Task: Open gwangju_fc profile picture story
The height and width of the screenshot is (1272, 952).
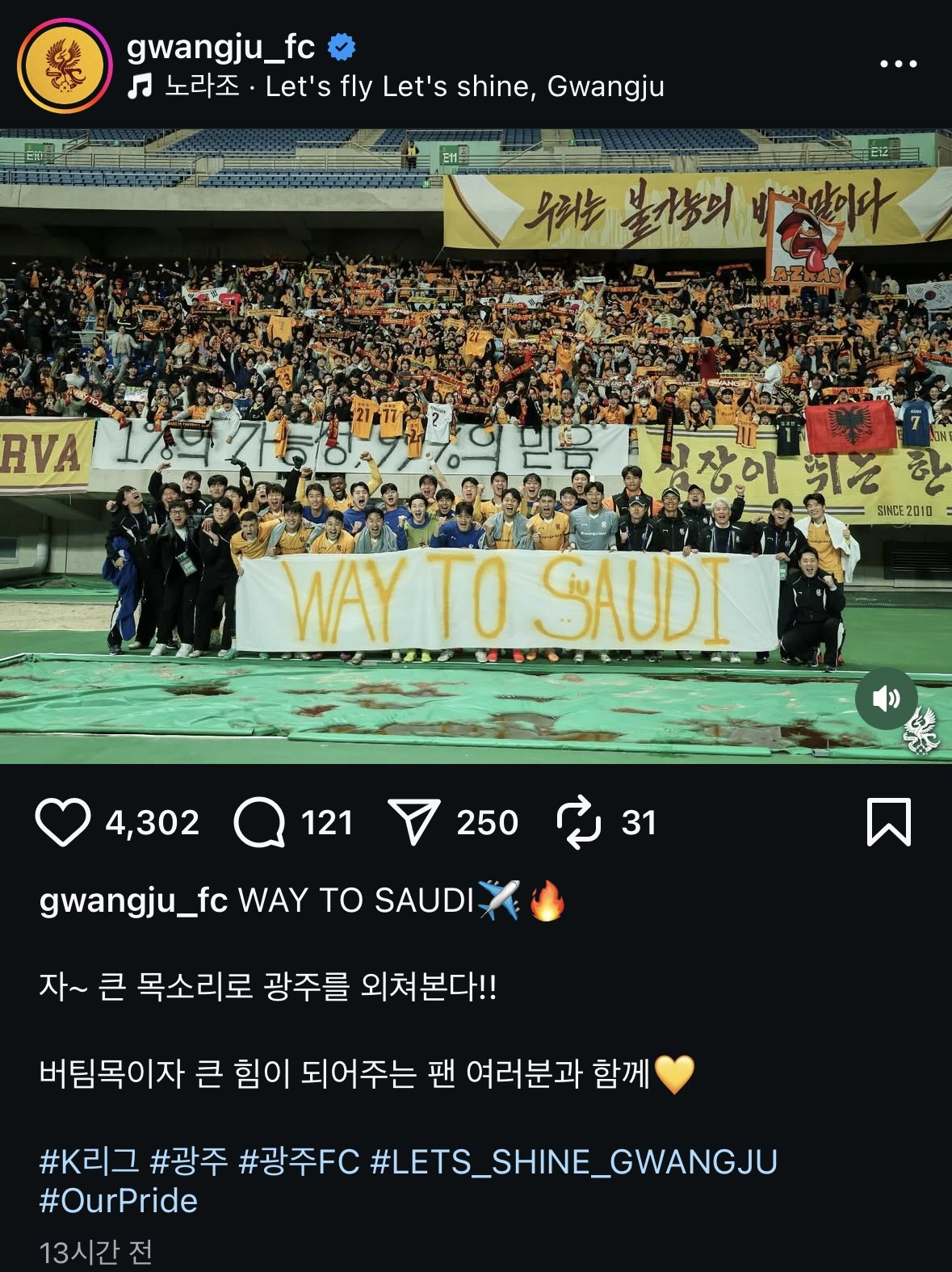Action: click(x=64, y=65)
